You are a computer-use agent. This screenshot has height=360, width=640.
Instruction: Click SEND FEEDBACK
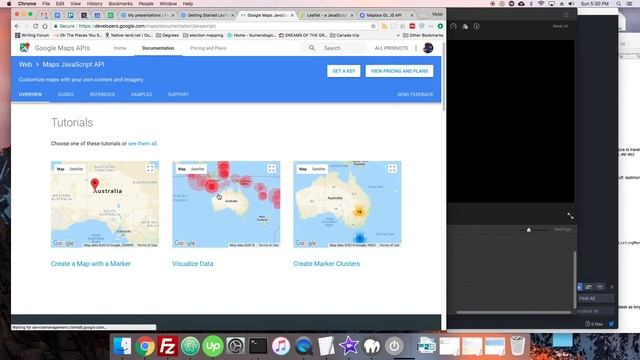click(415, 94)
